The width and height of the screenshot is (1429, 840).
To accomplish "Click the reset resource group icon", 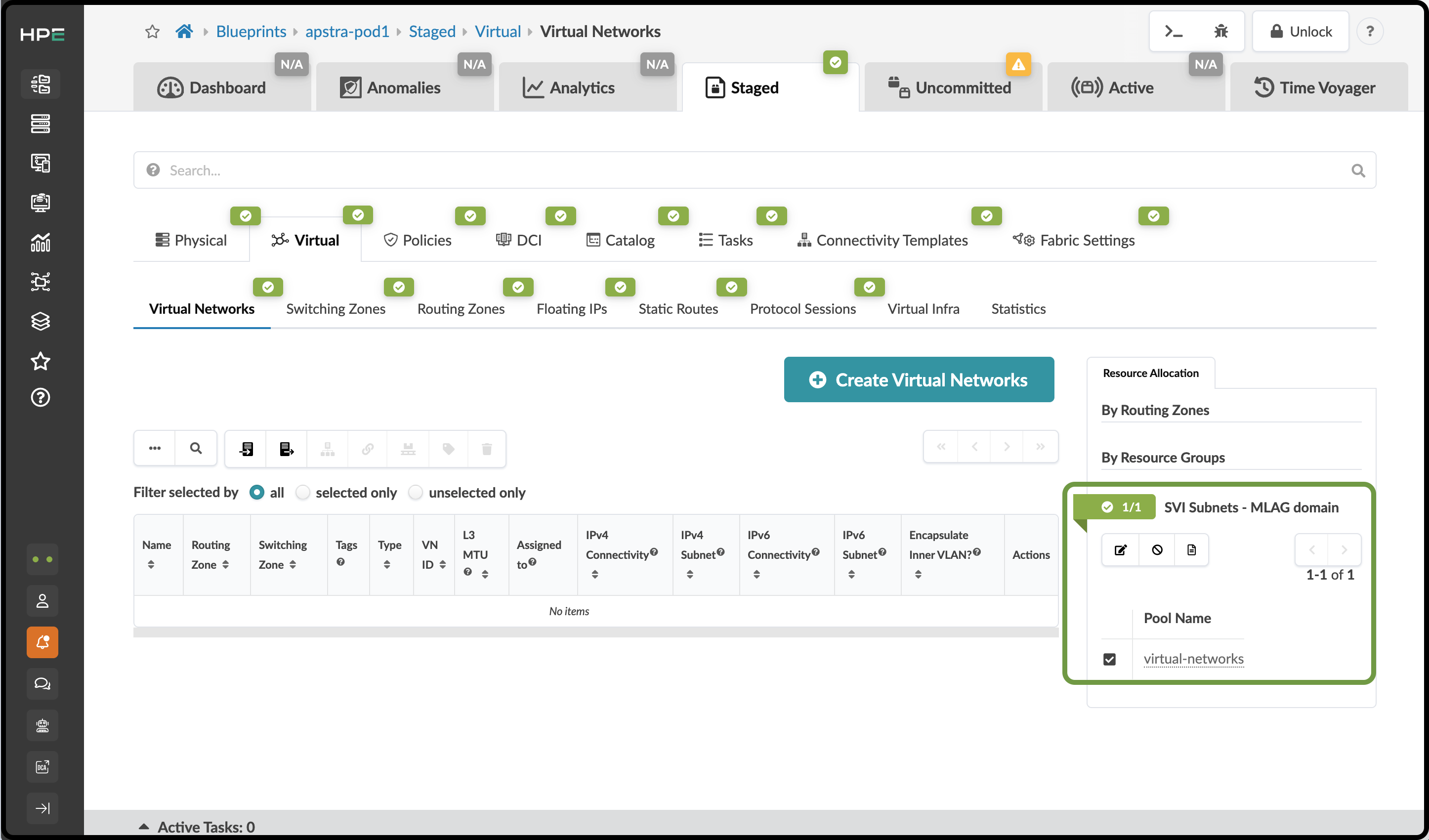I will (x=1157, y=549).
